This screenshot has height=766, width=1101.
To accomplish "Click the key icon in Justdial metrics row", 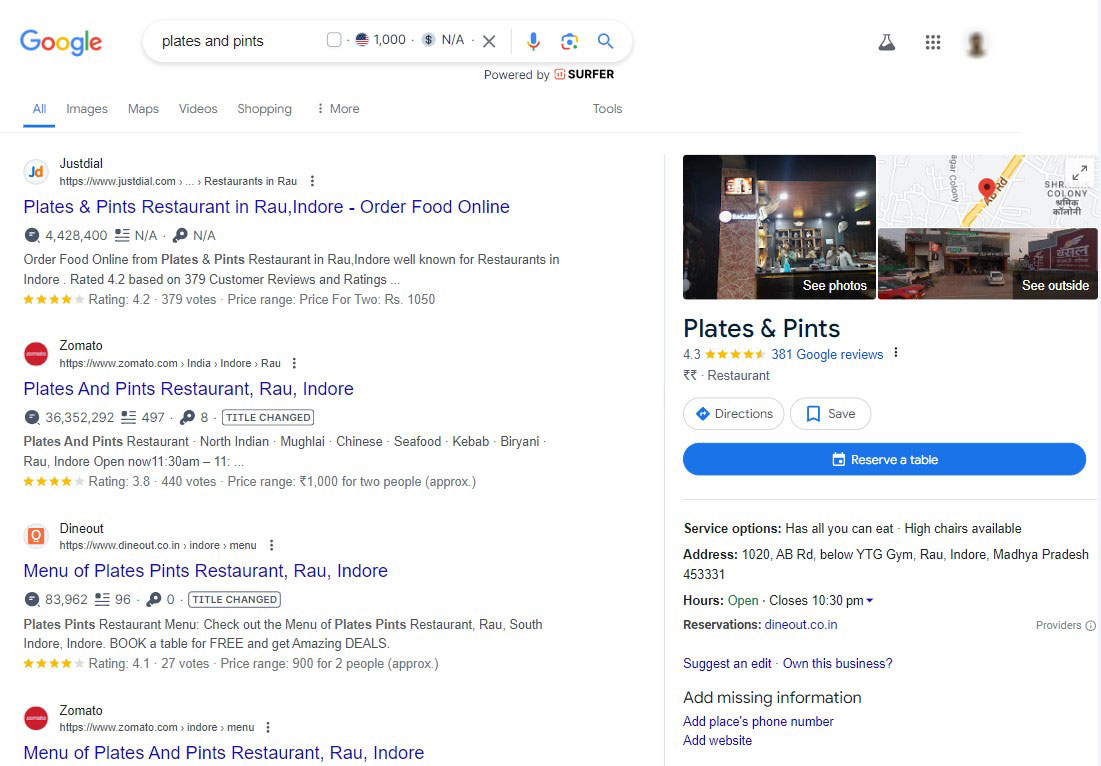I will pyautogui.click(x=180, y=235).
